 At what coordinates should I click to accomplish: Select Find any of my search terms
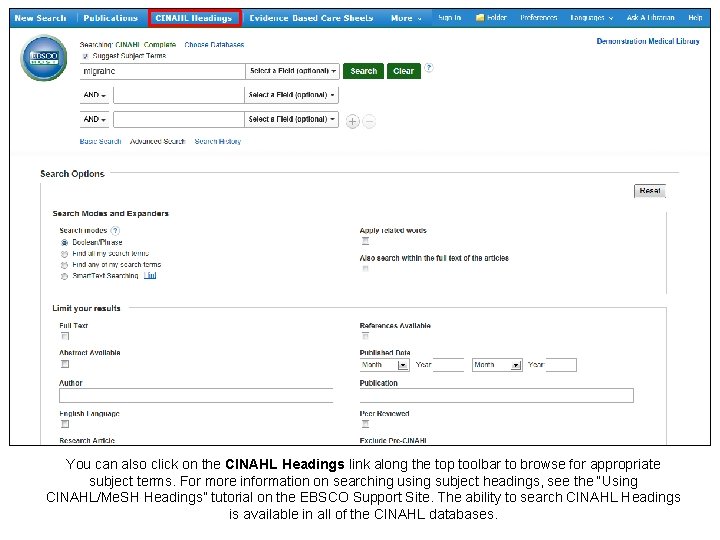pos(64,265)
